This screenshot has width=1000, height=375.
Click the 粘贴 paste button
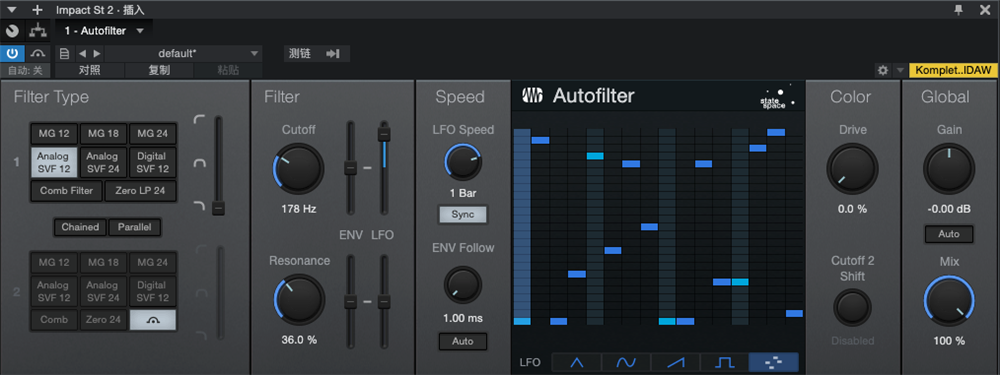[228, 70]
